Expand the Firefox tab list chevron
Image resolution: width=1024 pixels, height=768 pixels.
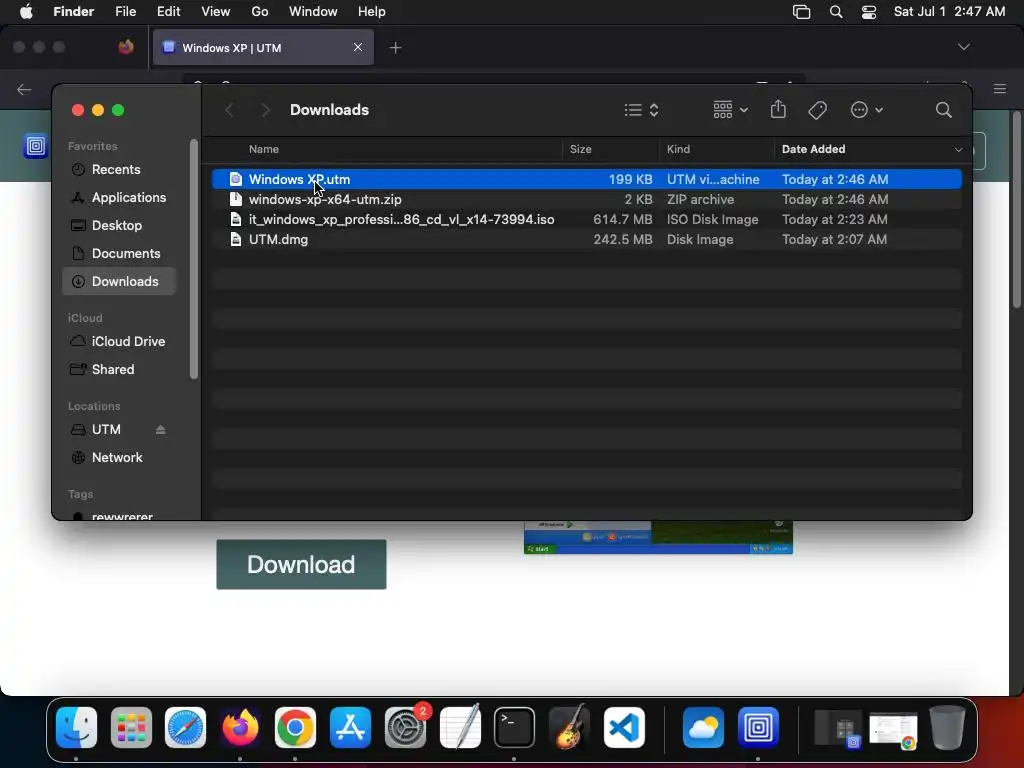pos(963,47)
